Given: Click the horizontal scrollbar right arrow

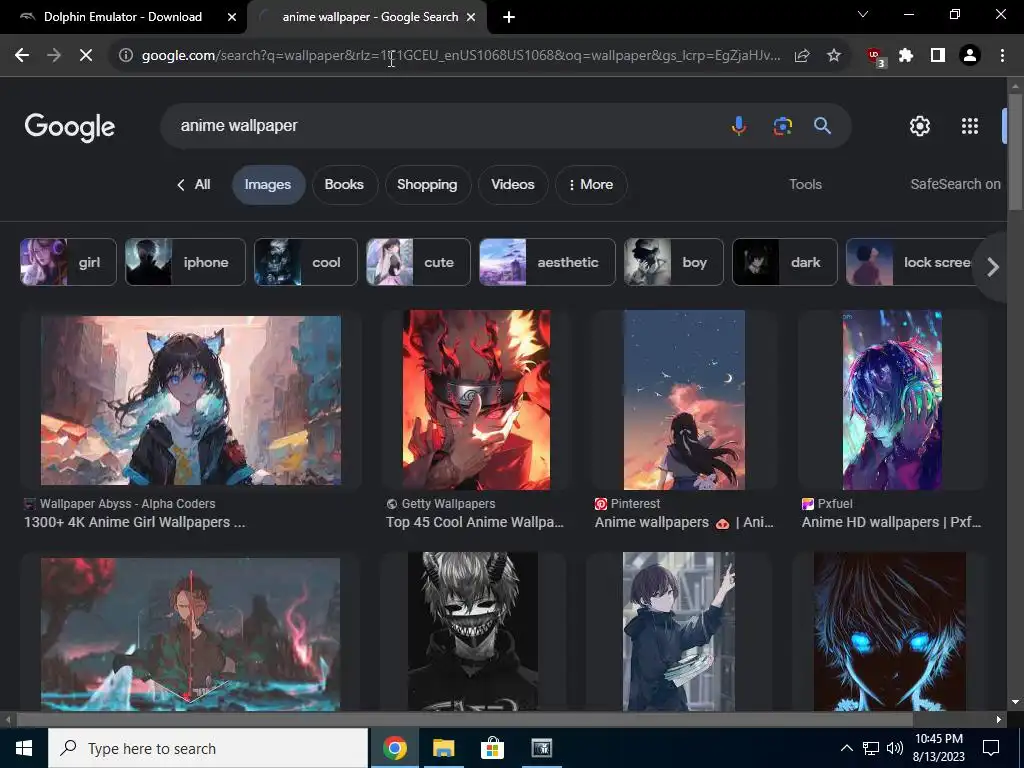Looking at the screenshot, I should [999, 720].
